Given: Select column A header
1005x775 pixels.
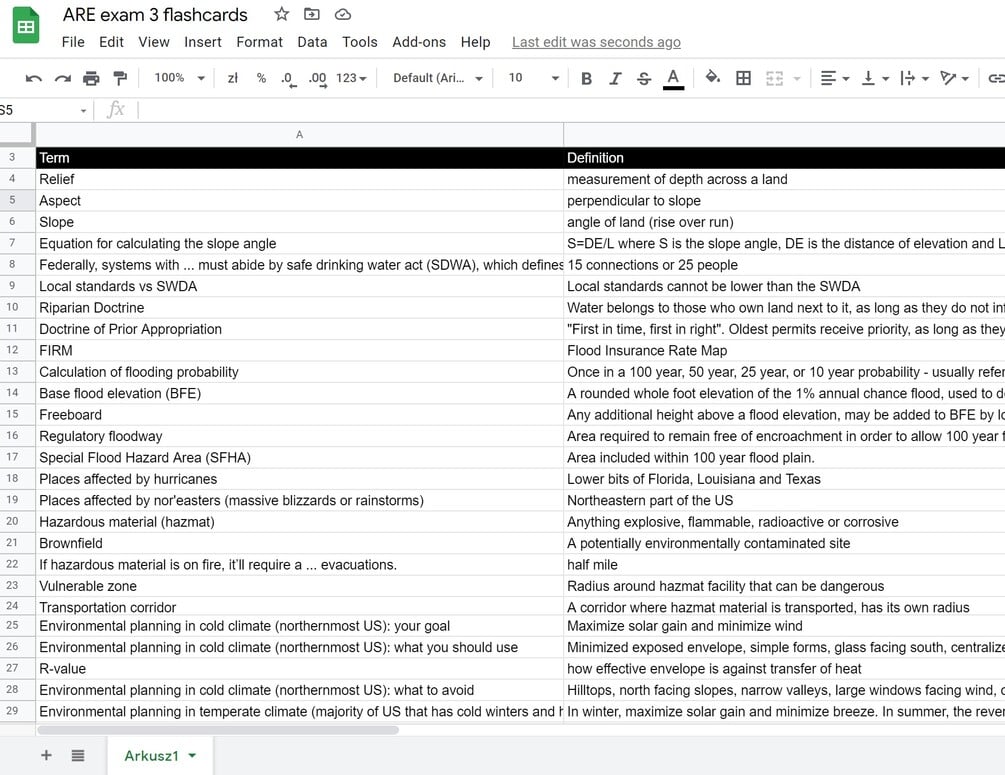Looking at the screenshot, I should [299, 135].
